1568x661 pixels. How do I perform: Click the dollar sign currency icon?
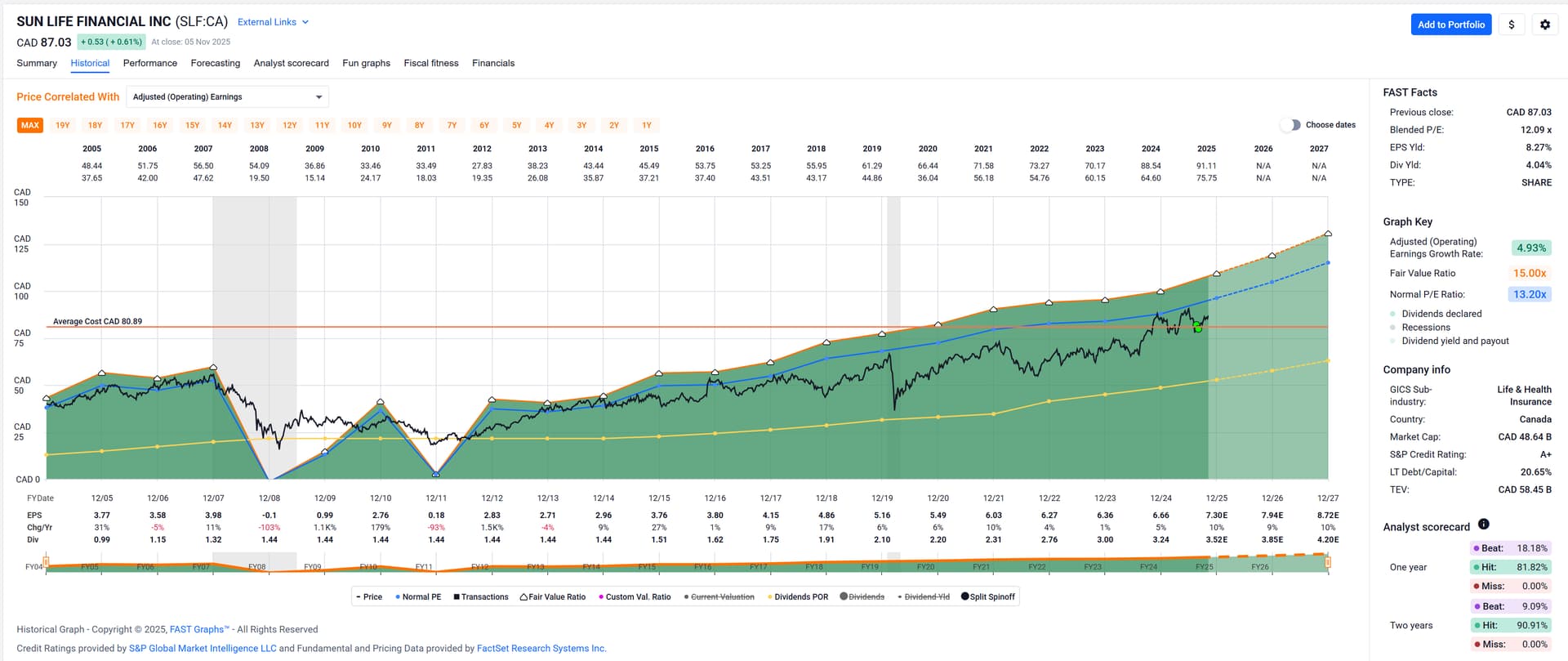(1511, 25)
